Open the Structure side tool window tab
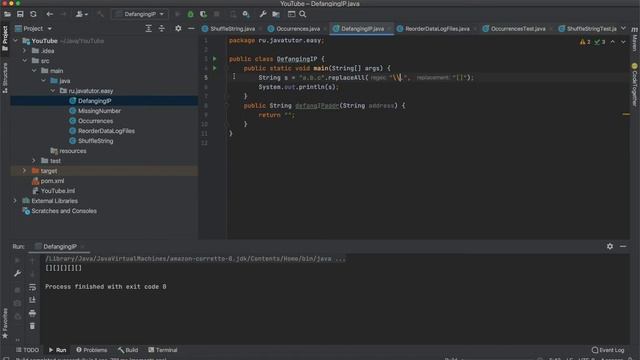Viewport: 640px width, 360px height. (5, 78)
